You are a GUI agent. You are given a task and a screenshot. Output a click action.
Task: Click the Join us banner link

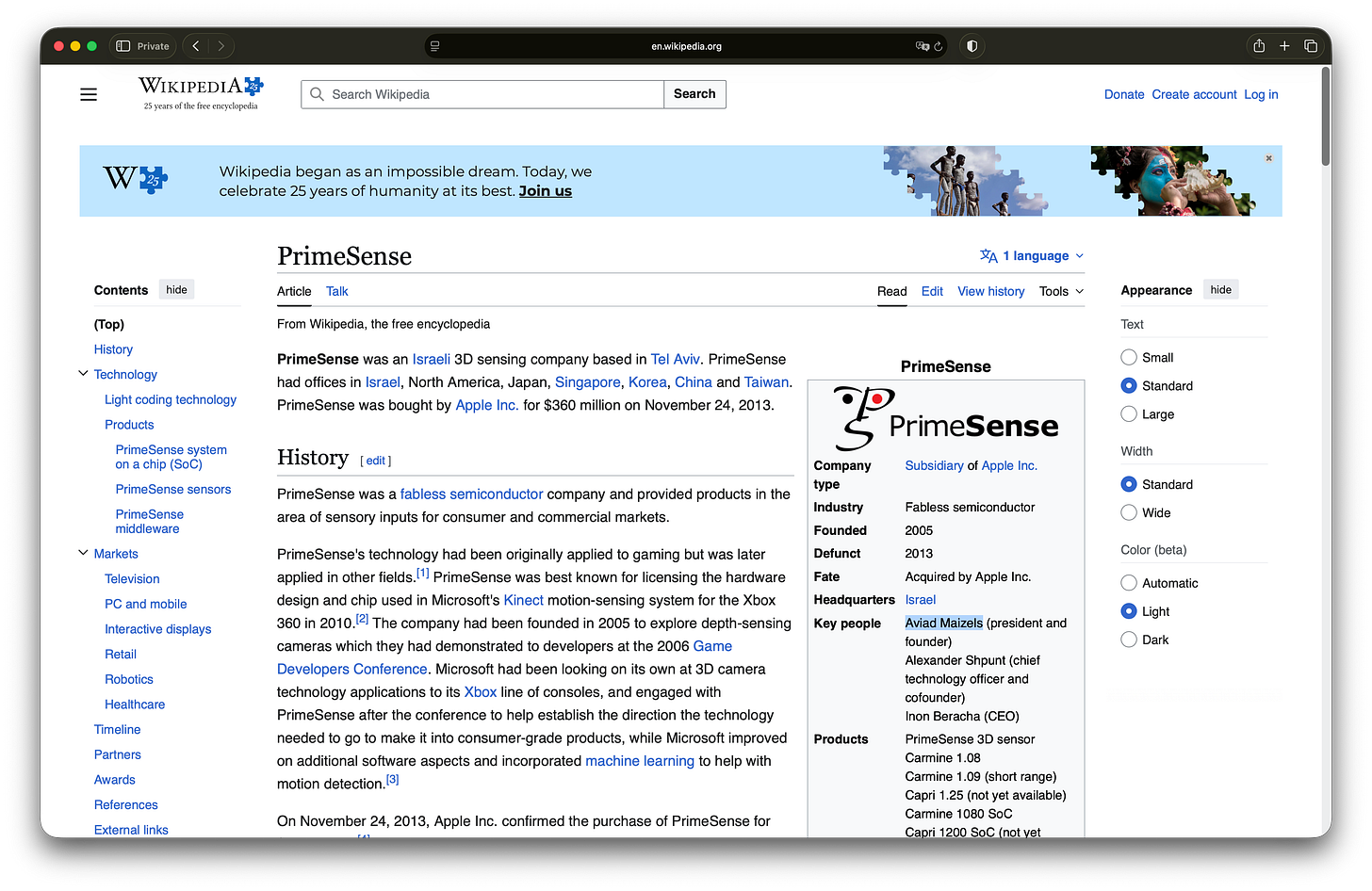[545, 191]
